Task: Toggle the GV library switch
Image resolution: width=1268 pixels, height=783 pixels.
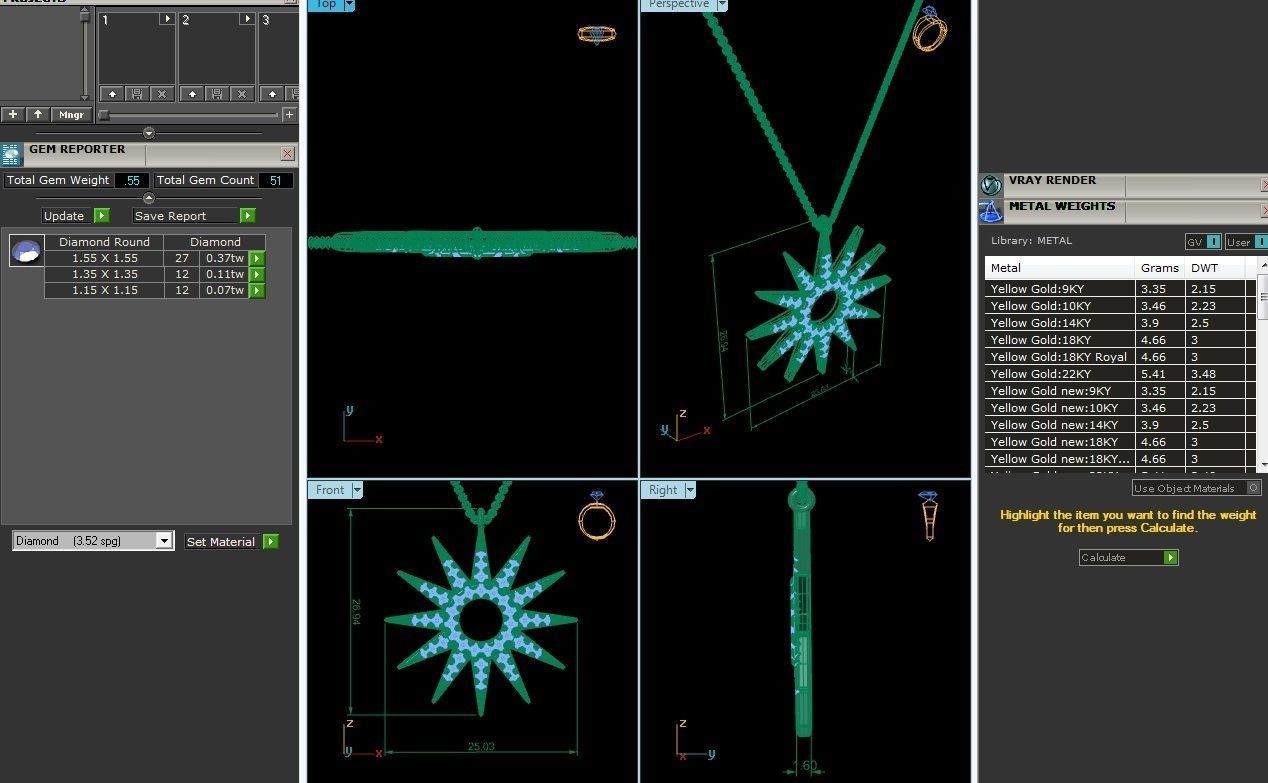Action: [1203, 242]
